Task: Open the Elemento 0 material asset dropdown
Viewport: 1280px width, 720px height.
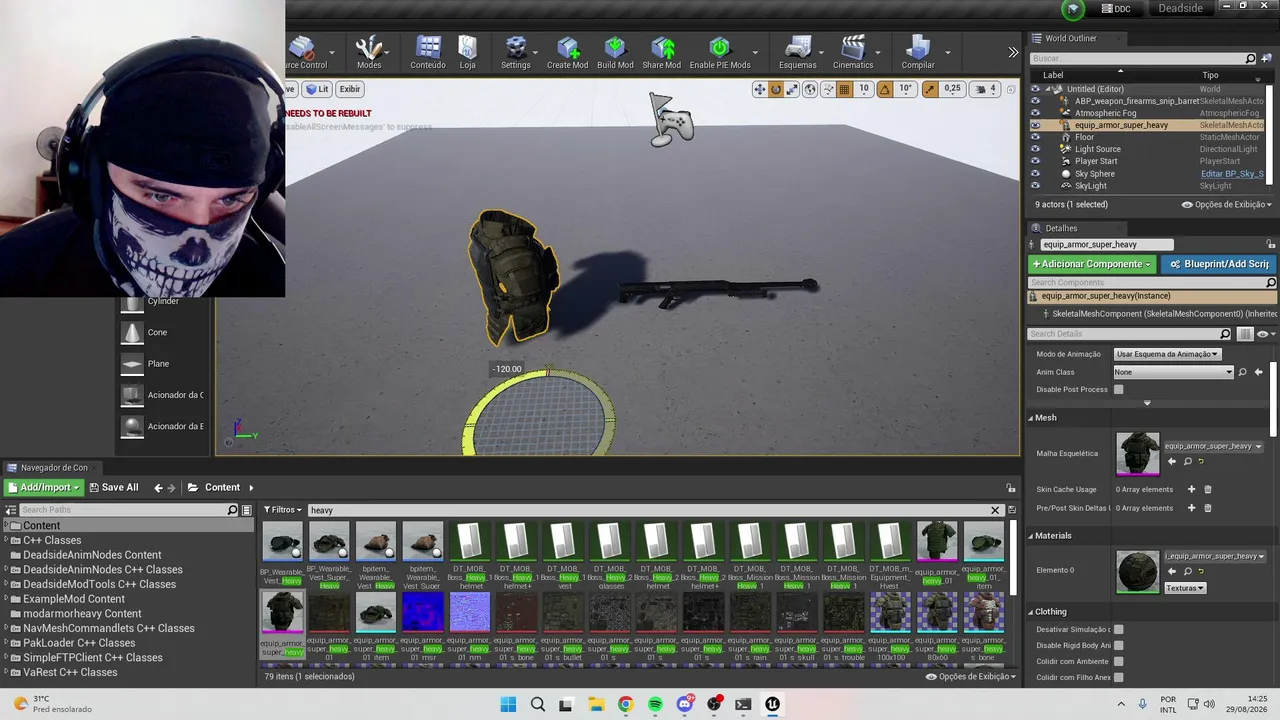Action: pos(1215,556)
